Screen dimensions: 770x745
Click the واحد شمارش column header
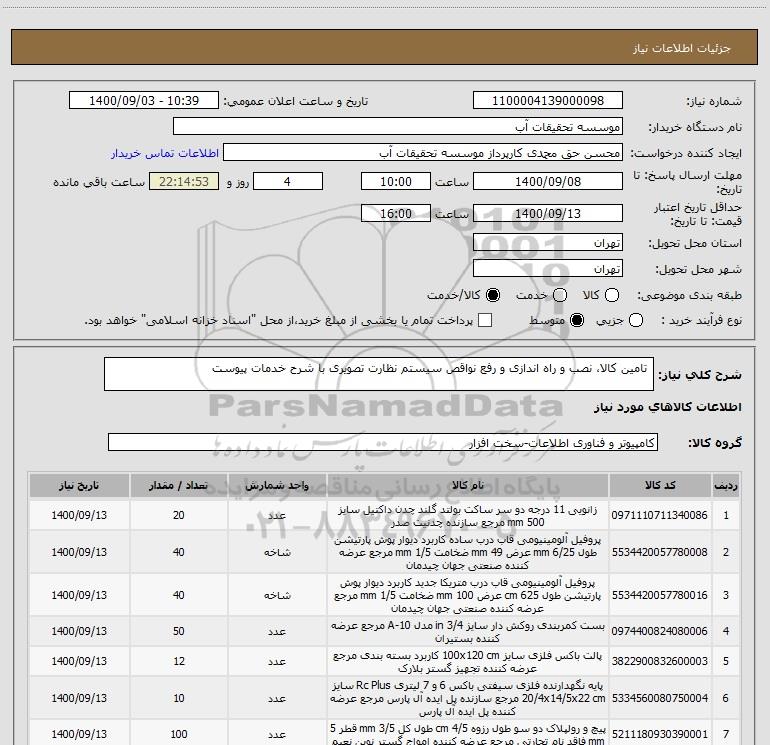[277, 485]
